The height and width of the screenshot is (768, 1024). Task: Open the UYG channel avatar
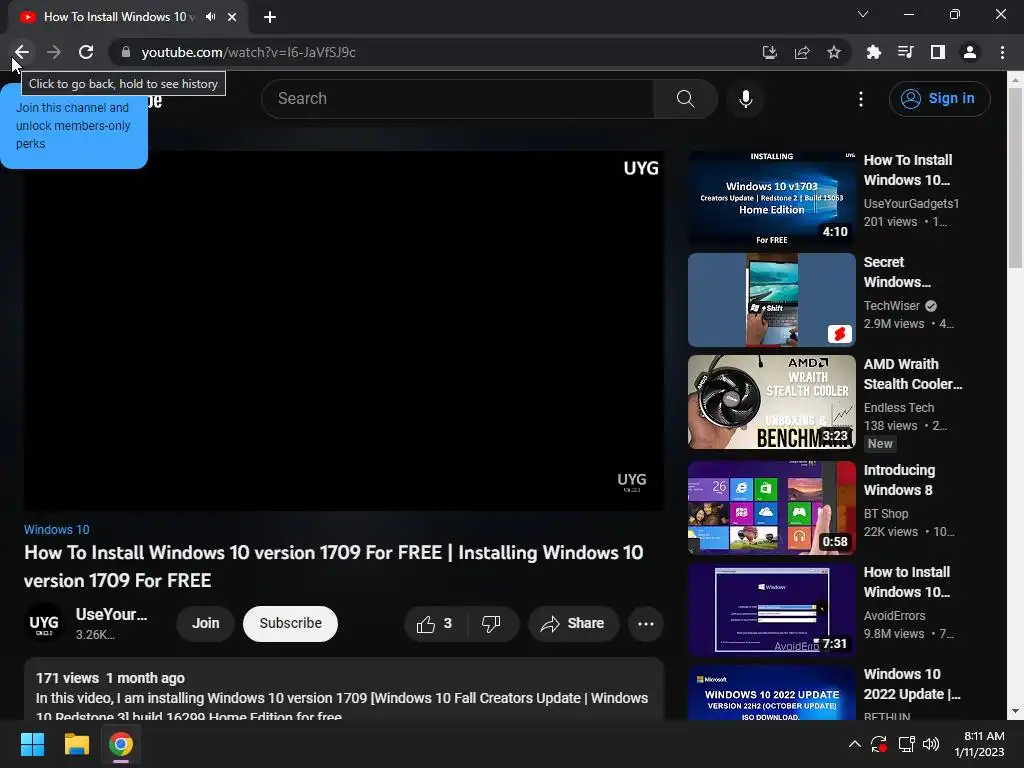coord(44,624)
